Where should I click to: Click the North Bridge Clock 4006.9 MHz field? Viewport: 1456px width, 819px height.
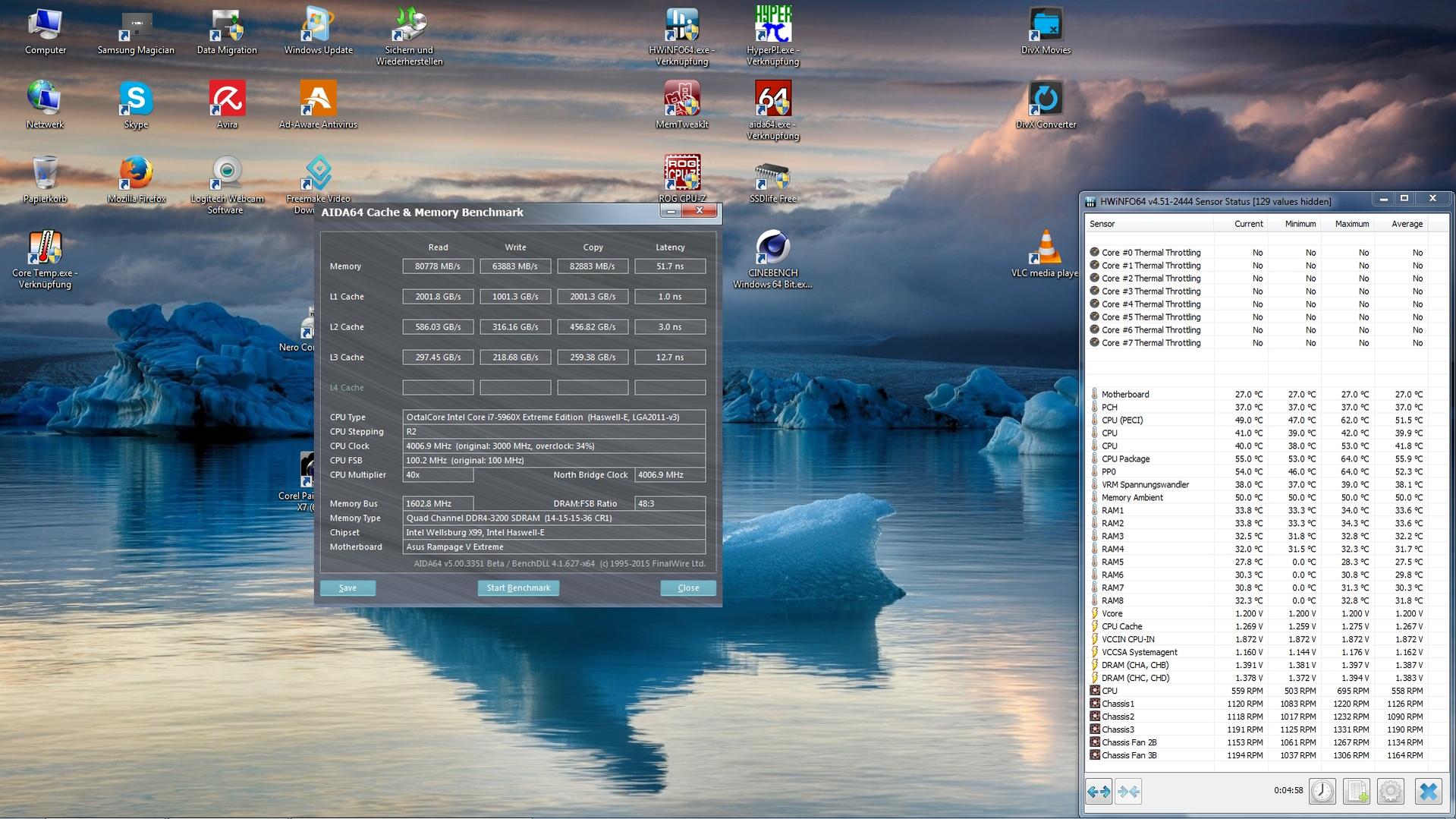(x=670, y=475)
